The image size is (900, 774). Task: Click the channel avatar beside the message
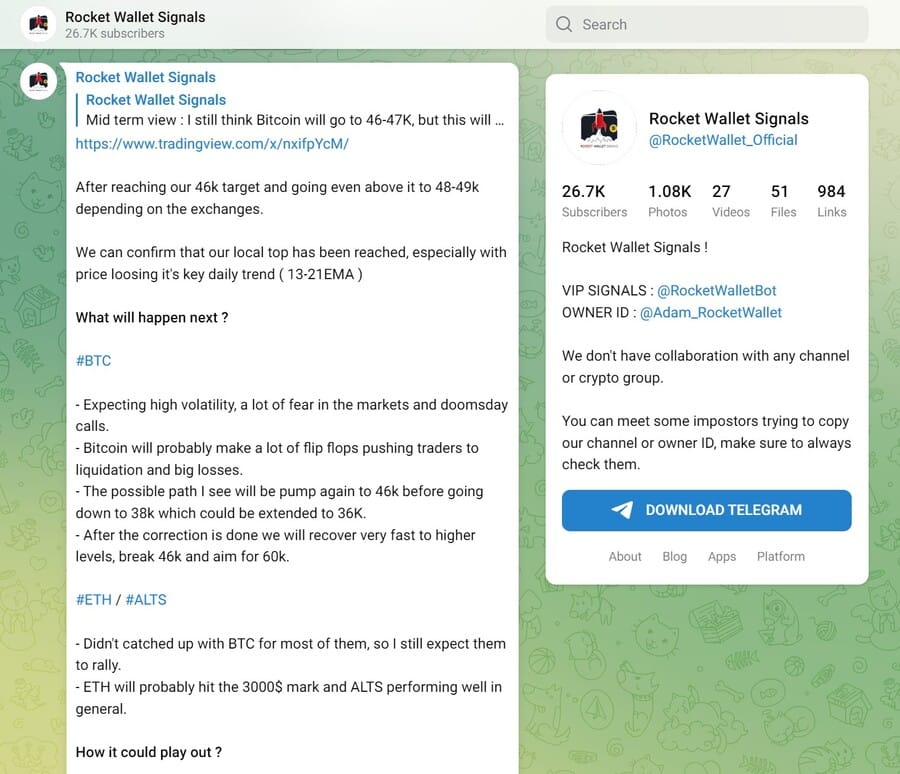[38, 81]
